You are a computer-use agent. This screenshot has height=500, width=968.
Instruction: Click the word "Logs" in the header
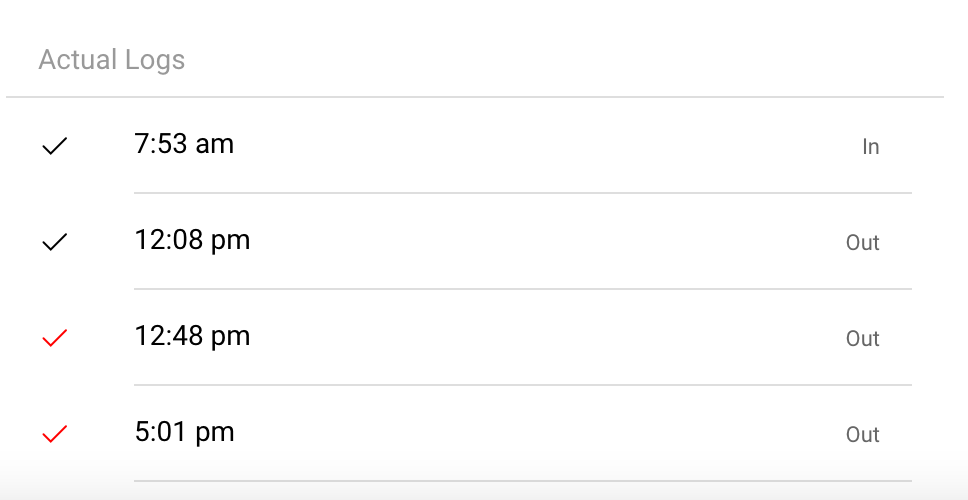(x=155, y=60)
